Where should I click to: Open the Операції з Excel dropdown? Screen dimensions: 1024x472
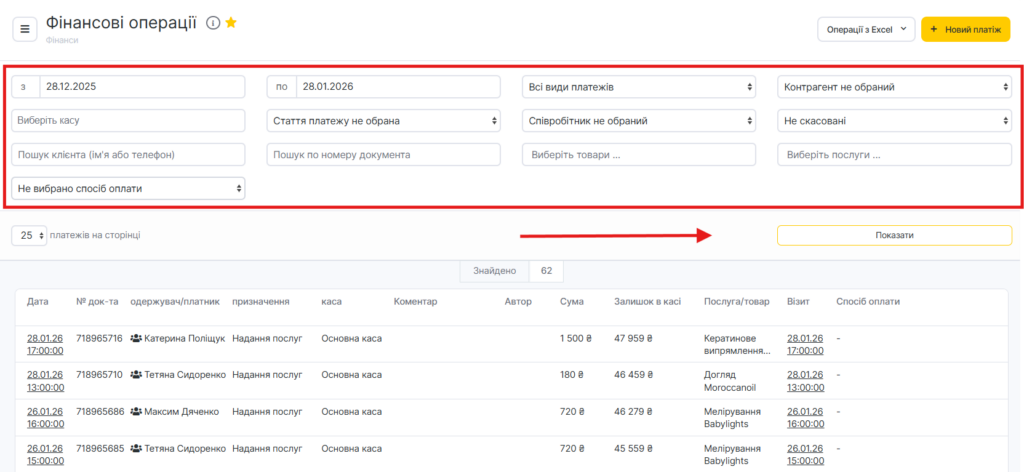pyautogui.click(x=866, y=30)
